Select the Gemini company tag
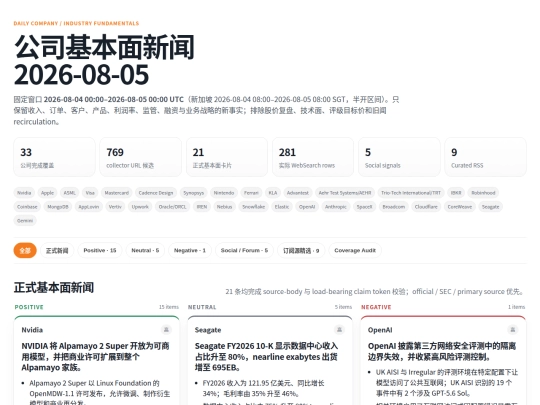 click(x=25, y=220)
